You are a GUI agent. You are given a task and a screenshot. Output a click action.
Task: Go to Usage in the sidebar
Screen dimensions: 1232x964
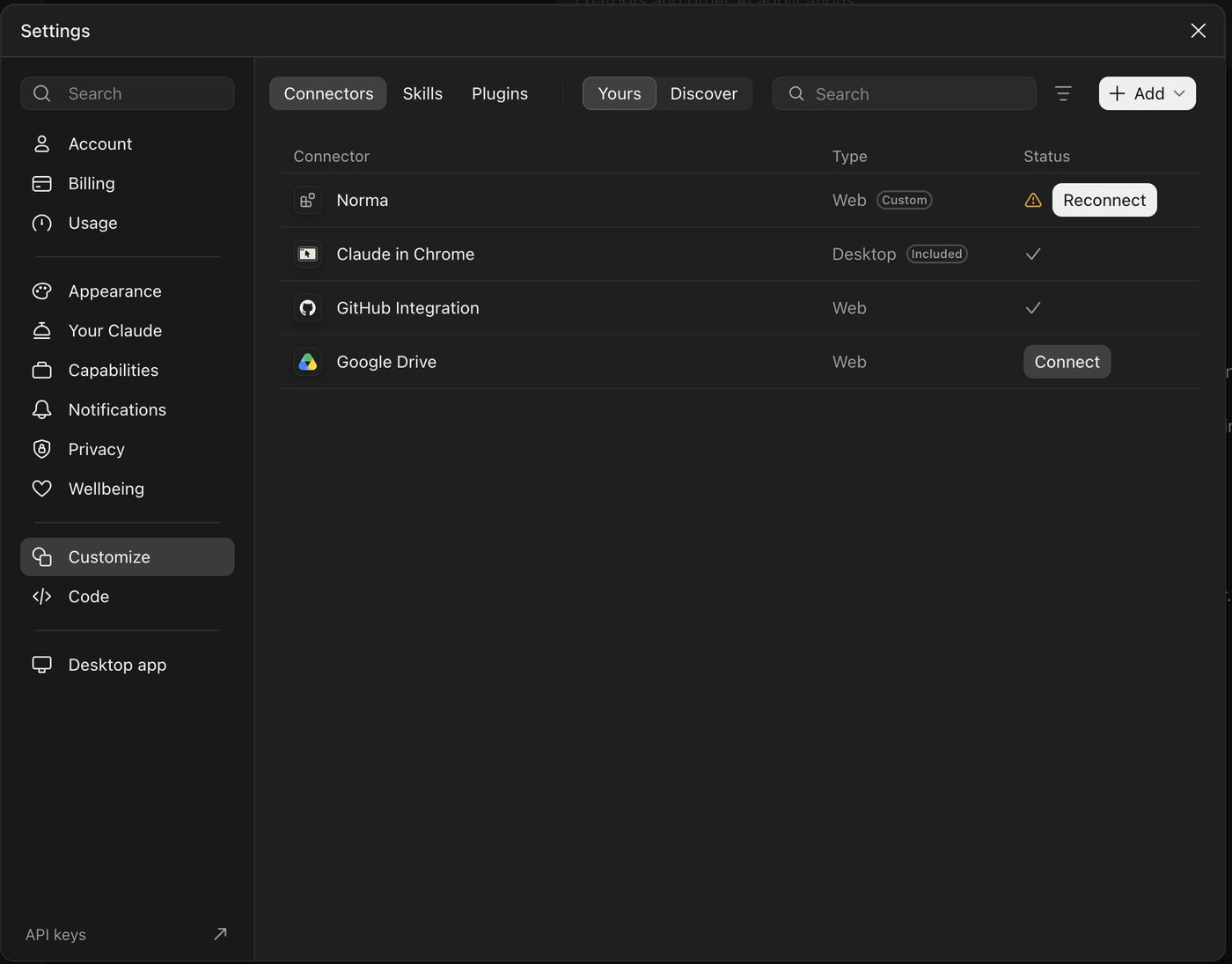click(x=128, y=223)
